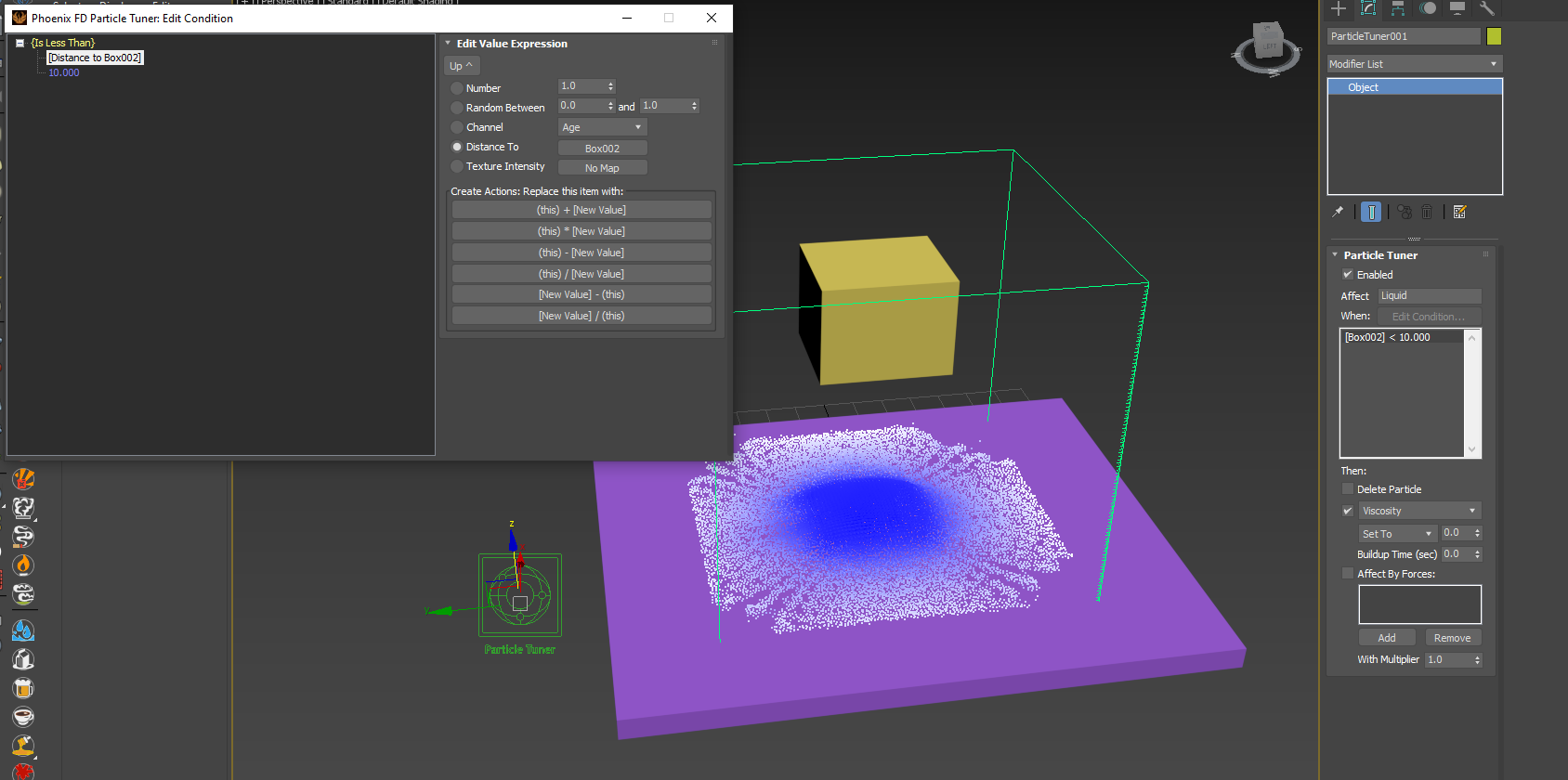Collapse the {Is Less Than} tree node
This screenshot has width=1568, height=780.
coord(20,43)
